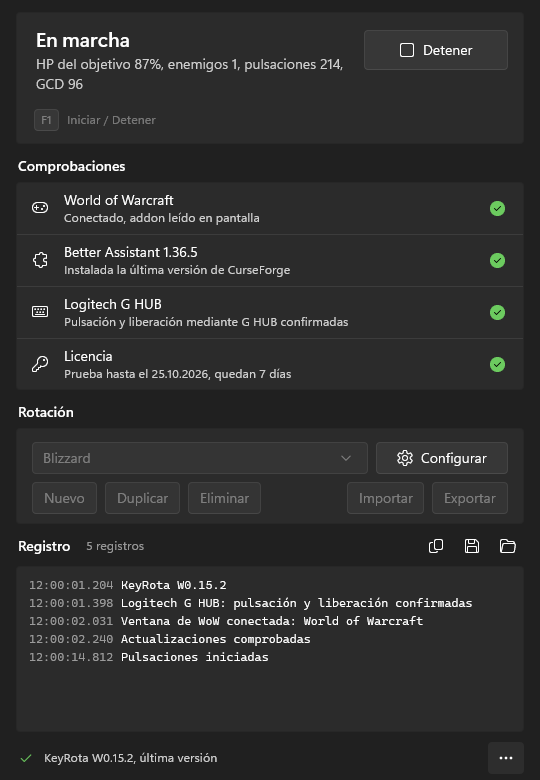This screenshot has height=780, width=540.
Task: Click the green check for World of Warcraft
Action: [x=497, y=208]
